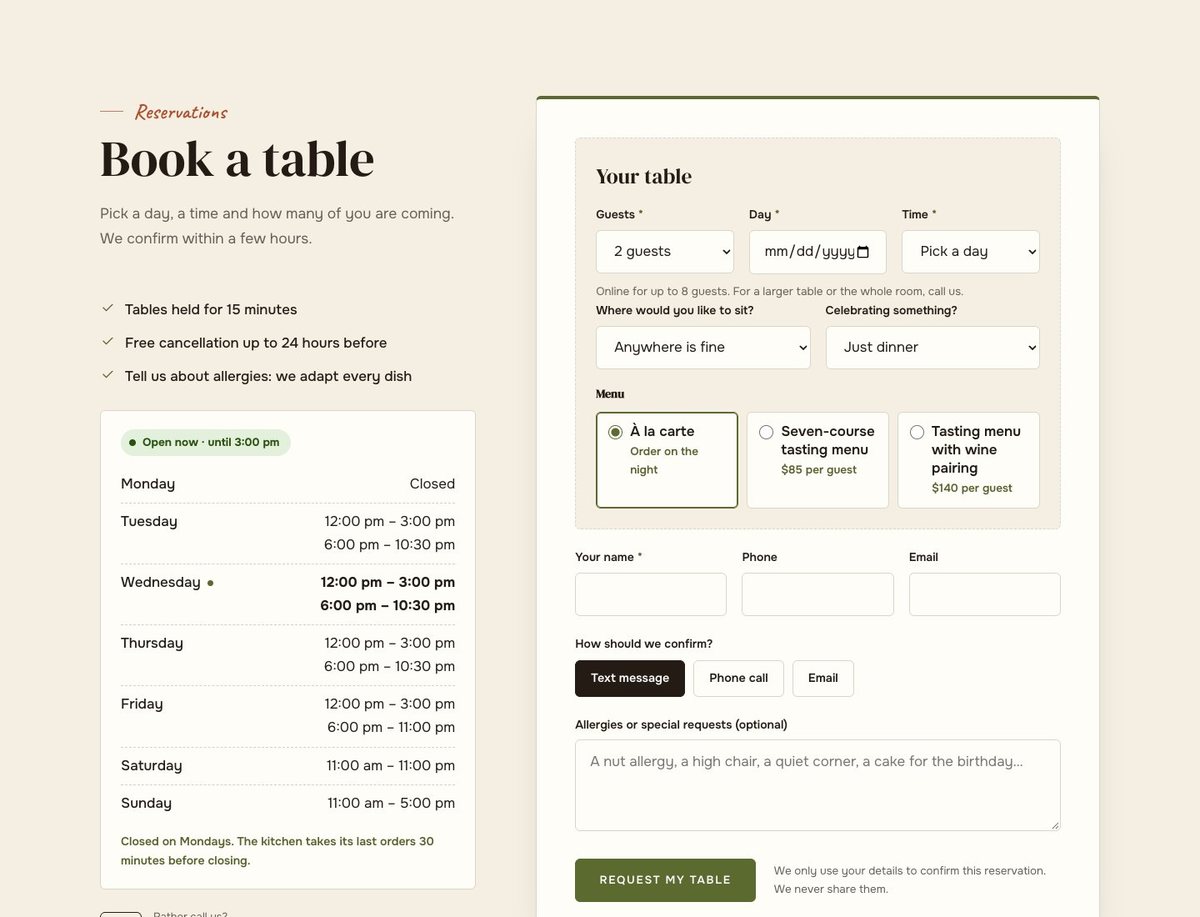Click checkmark icon beside allergies line
Screen dimensions: 1200x917
coord(108,375)
